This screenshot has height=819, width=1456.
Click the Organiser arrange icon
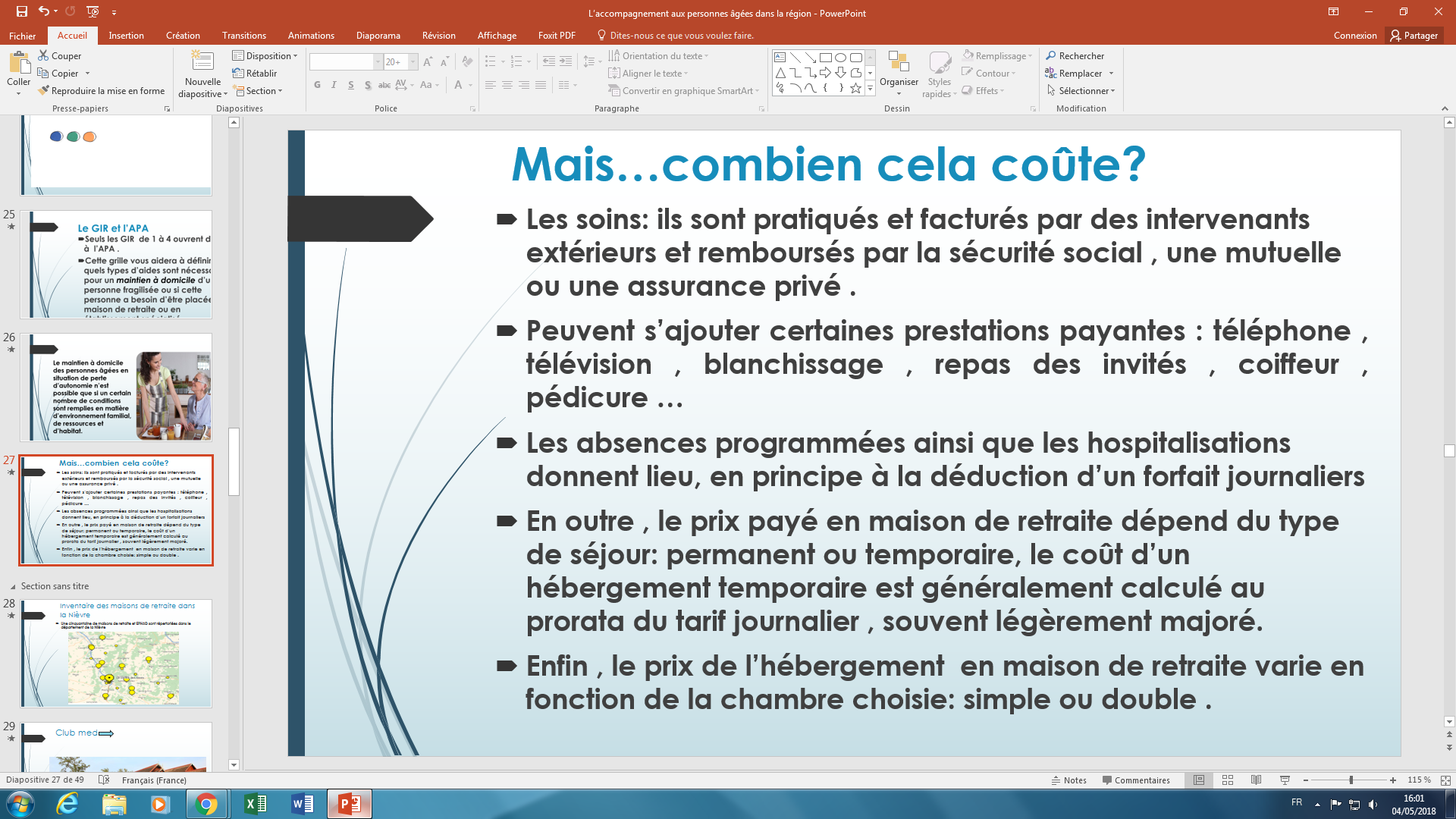click(x=899, y=73)
